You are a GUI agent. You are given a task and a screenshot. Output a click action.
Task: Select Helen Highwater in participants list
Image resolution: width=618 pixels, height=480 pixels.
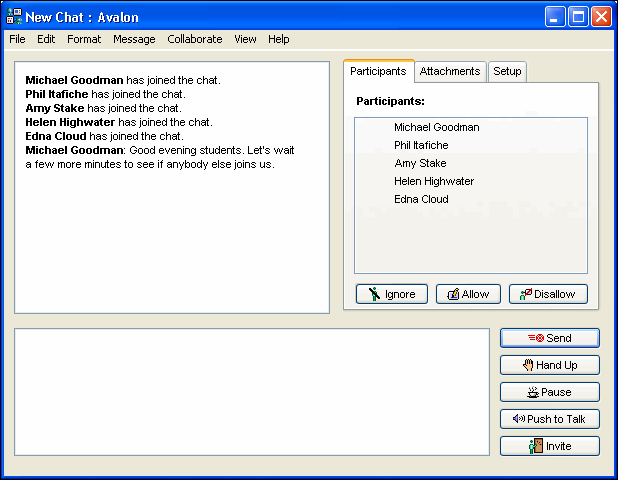[433, 181]
